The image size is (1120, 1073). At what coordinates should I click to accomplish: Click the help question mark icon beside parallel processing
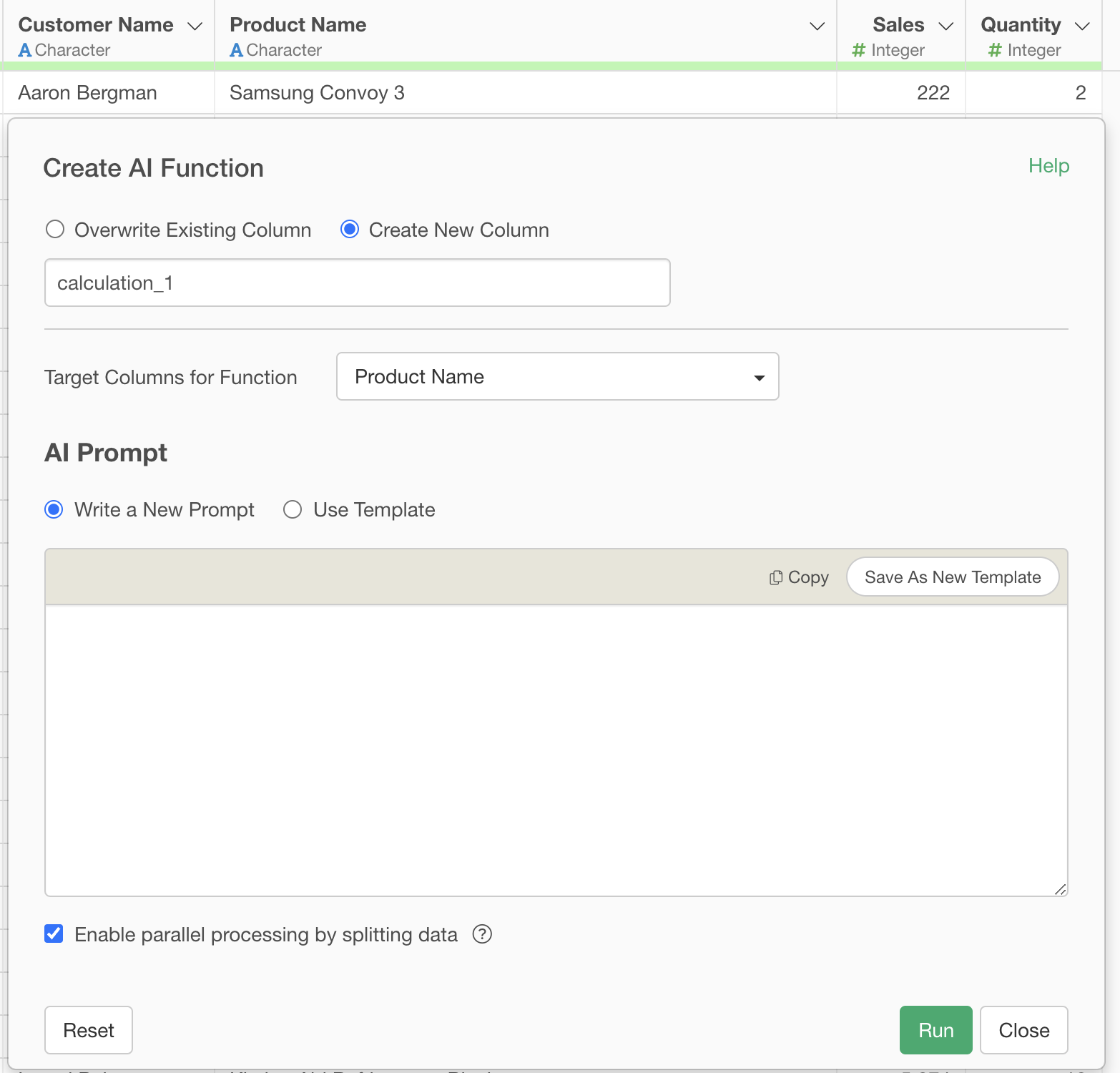click(483, 934)
